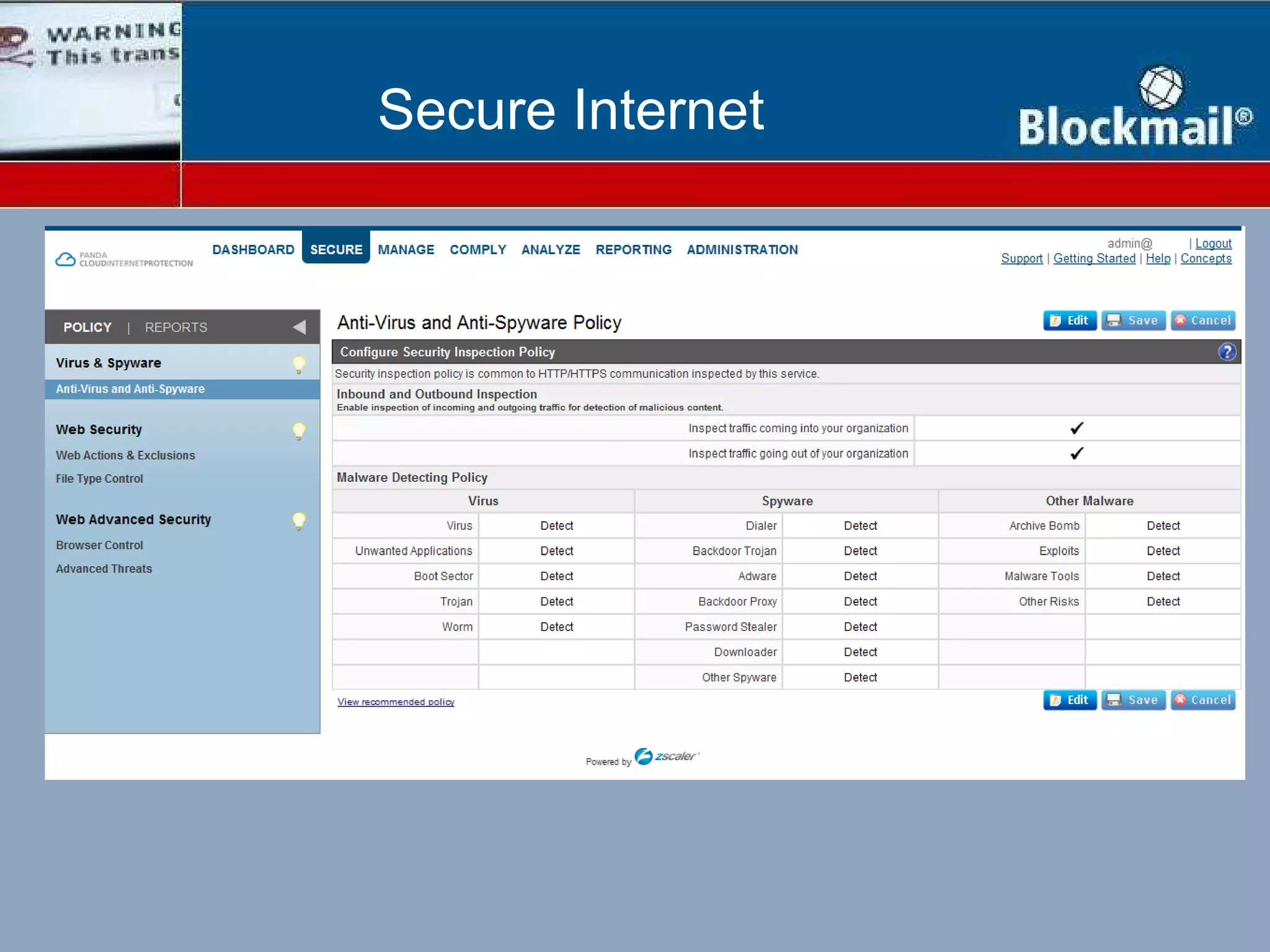Click the Web Advanced Security lightbulb icon
1270x952 pixels.
point(299,521)
